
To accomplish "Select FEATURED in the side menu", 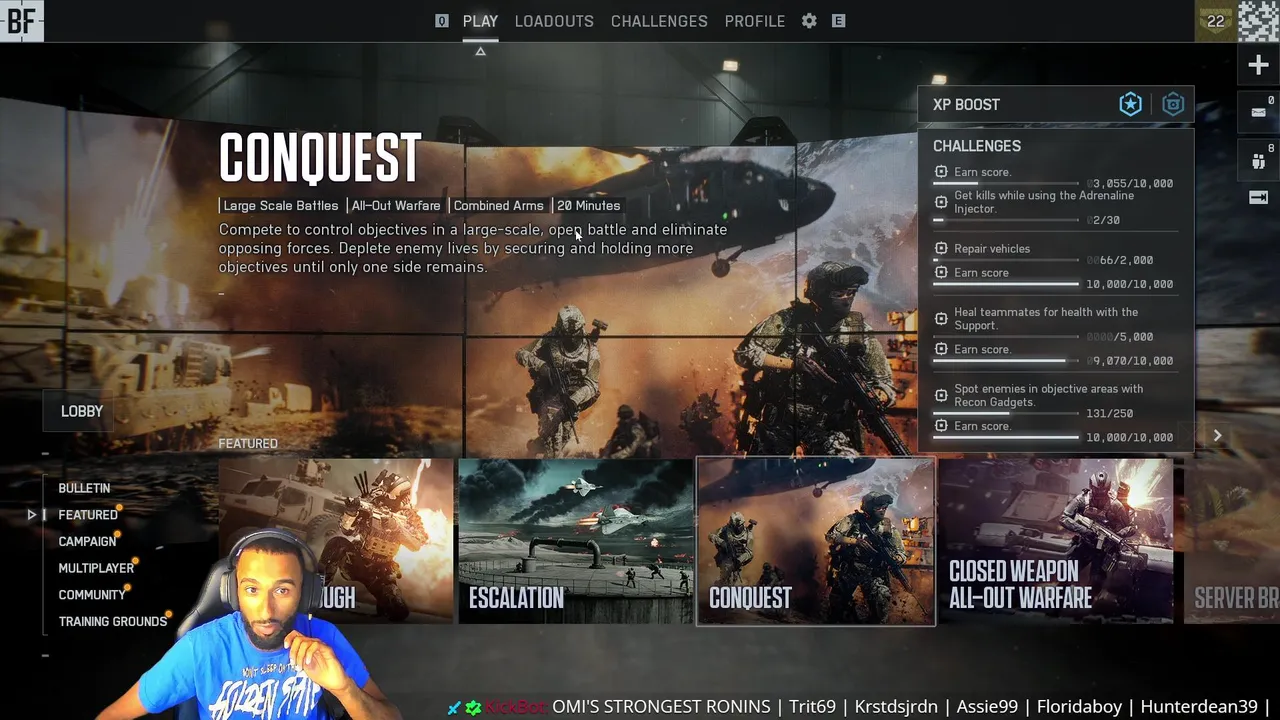I will [88, 515].
